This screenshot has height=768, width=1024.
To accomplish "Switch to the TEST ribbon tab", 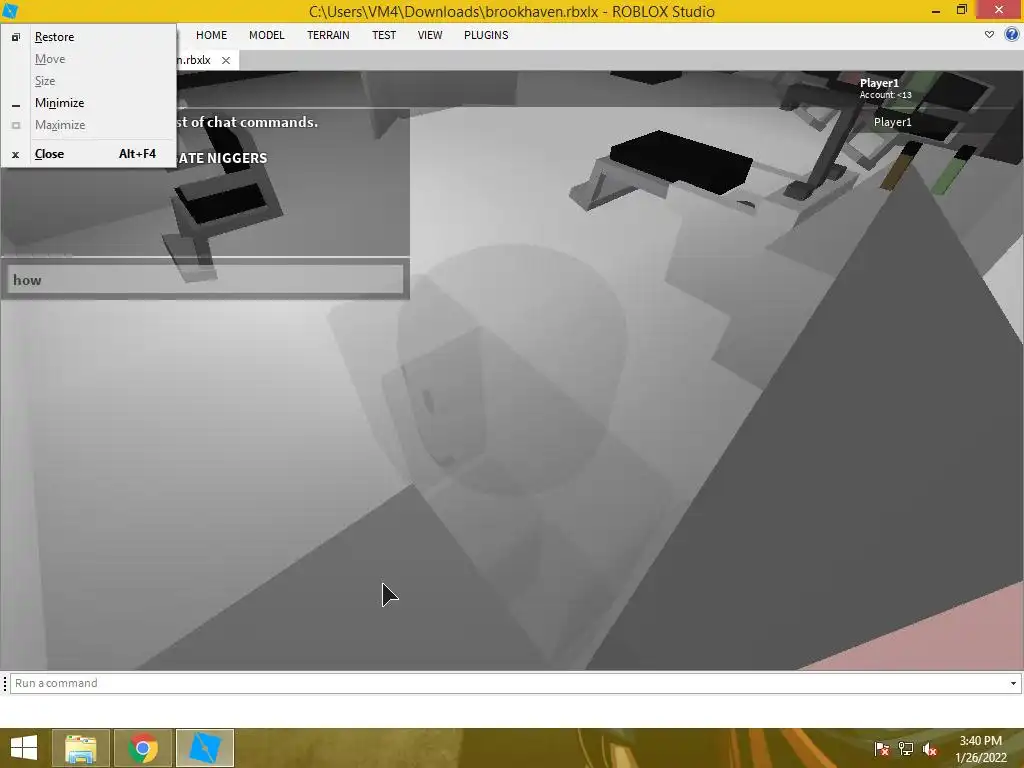I will [x=384, y=35].
